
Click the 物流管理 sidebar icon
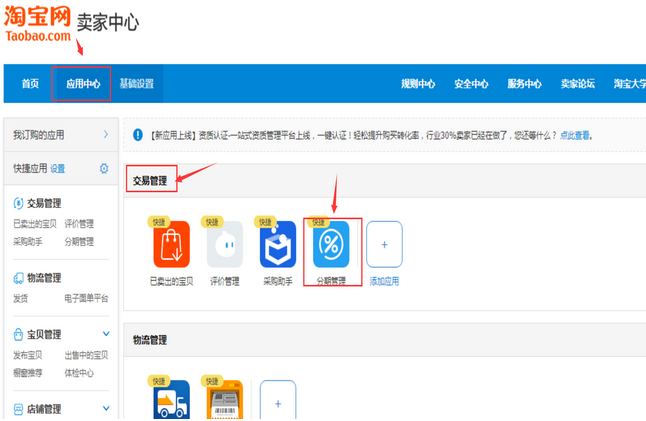tap(18, 278)
